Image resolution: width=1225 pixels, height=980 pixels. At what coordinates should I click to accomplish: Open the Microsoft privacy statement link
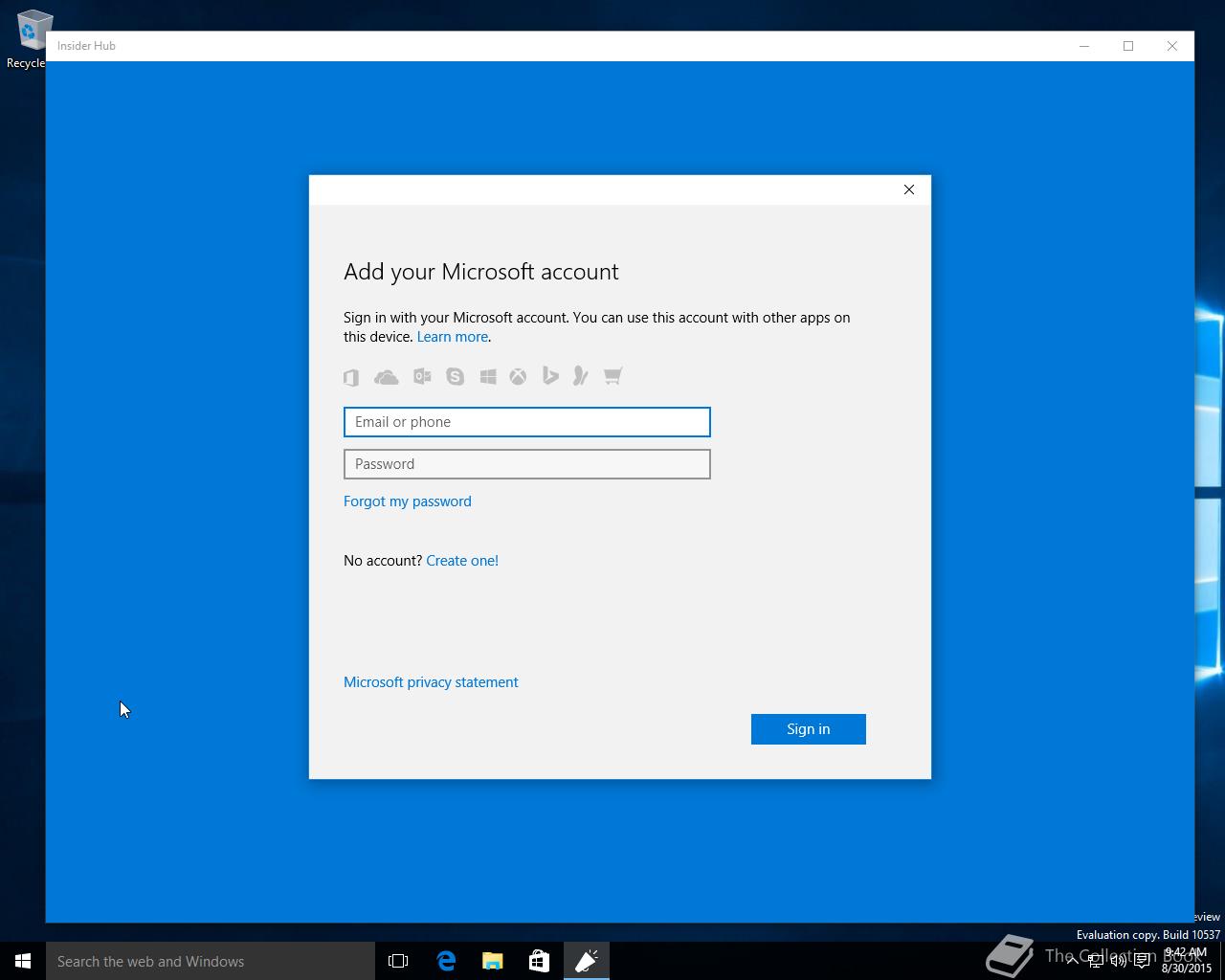[x=431, y=682]
